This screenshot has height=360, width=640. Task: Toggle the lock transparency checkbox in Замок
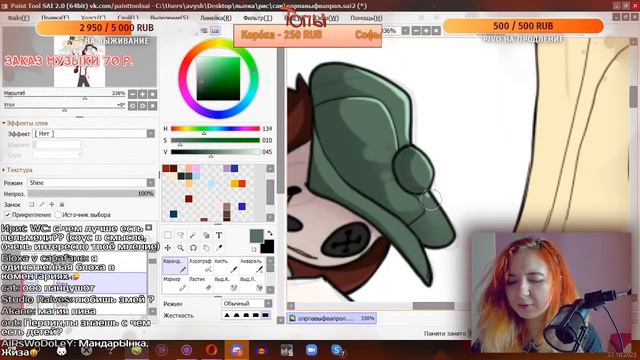(x=31, y=204)
